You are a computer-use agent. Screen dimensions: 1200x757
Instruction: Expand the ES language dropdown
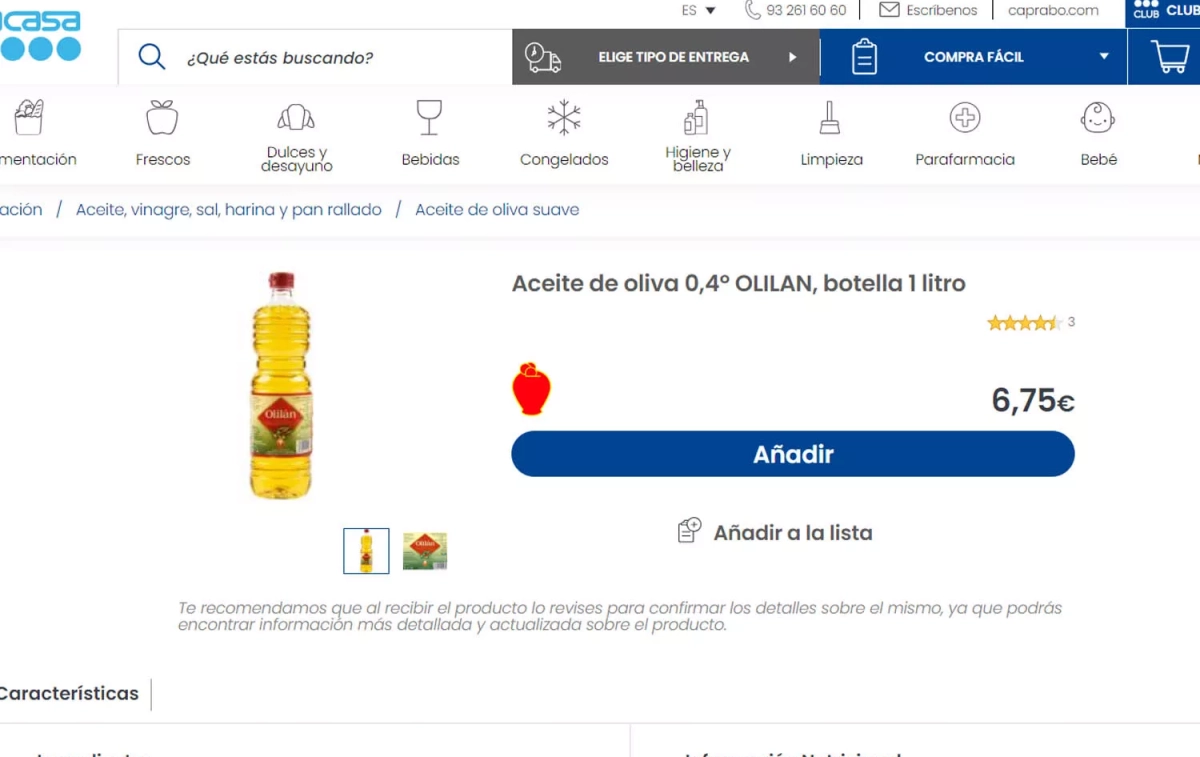coord(699,10)
